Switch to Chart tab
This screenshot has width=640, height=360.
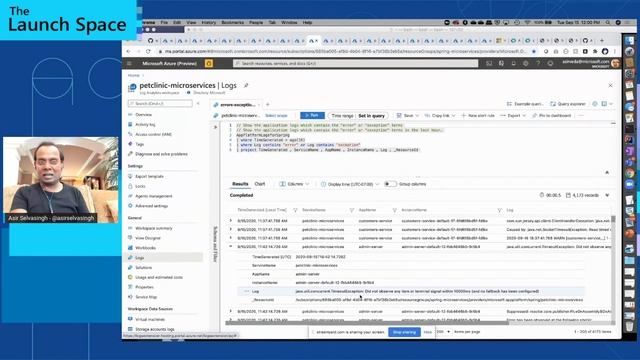click(260, 184)
